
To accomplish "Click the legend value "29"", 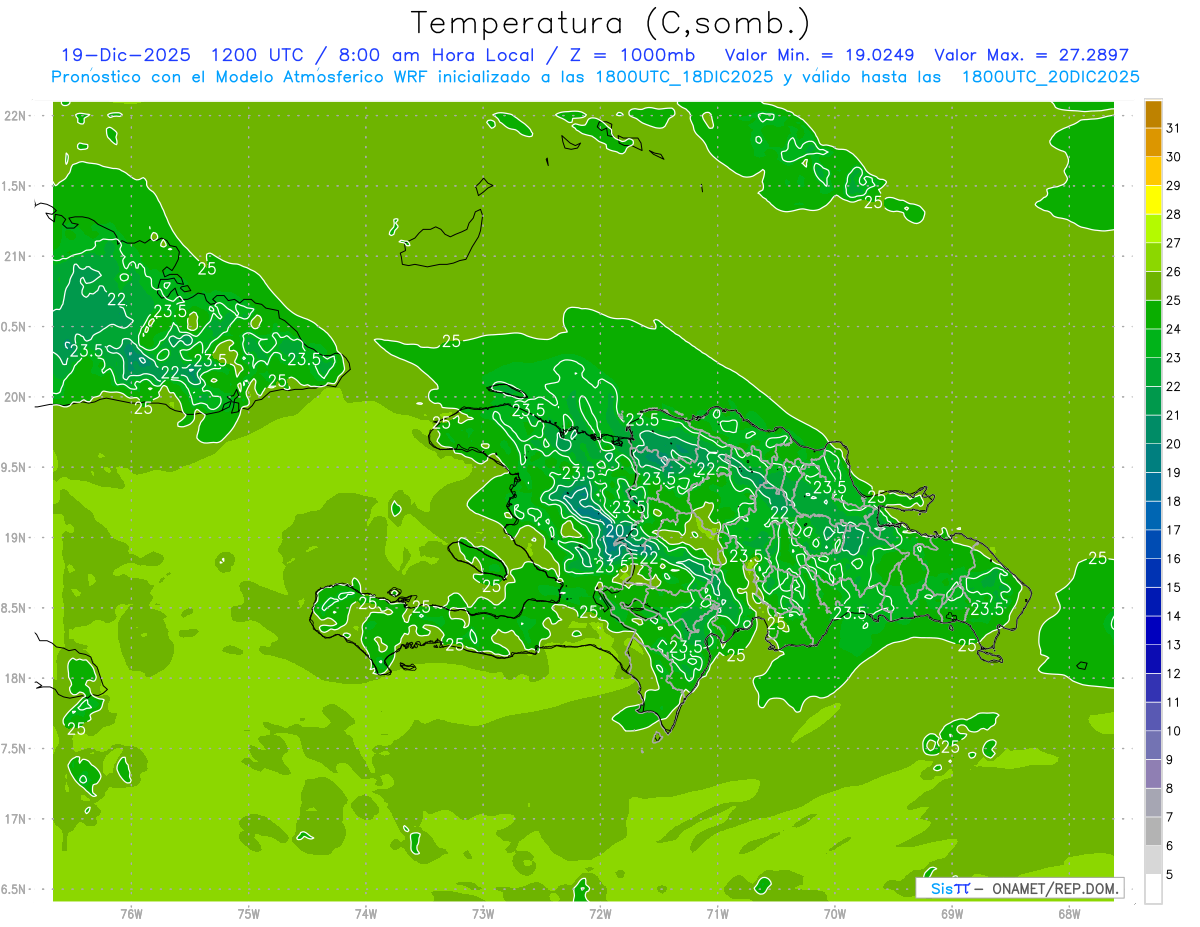I will (1174, 186).
